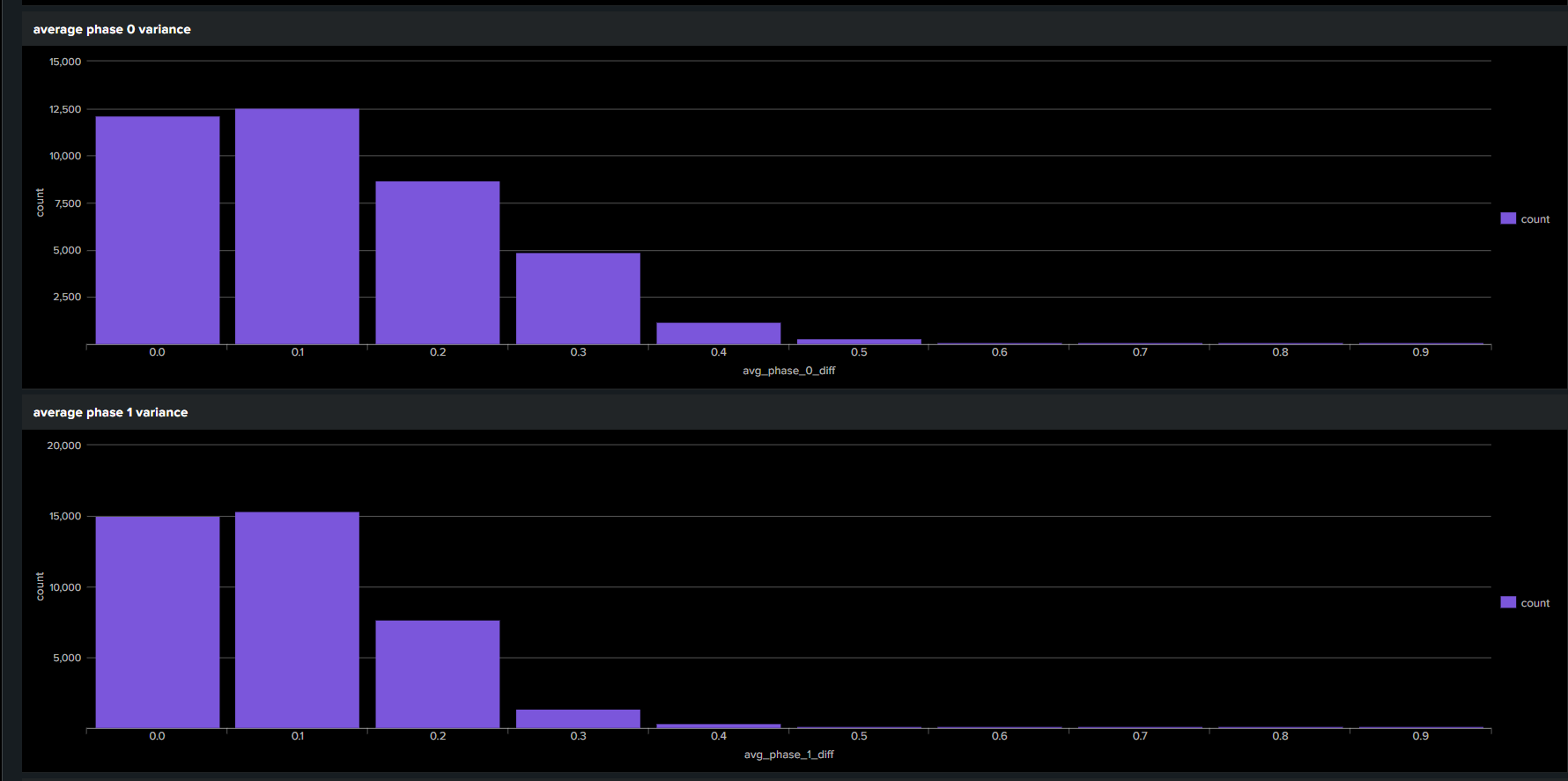Click the 'average phase 1 variance' panel title
1568x781 pixels.
click(110, 412)
